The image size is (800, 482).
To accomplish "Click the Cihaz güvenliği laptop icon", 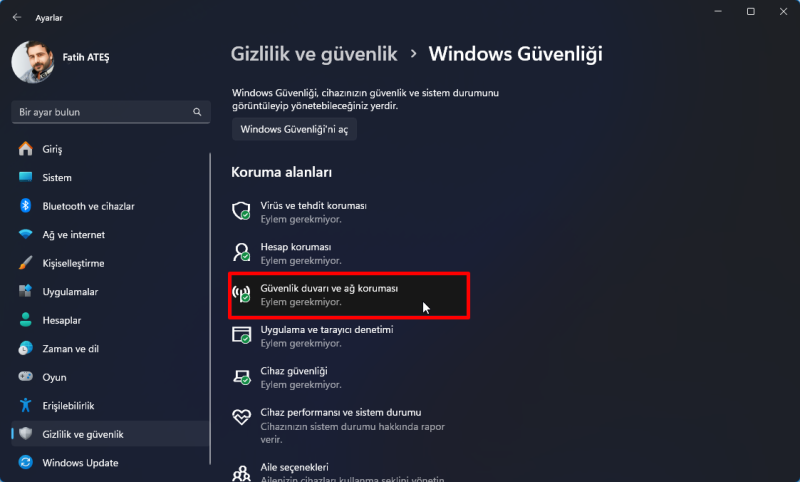I will coord(241,377).
